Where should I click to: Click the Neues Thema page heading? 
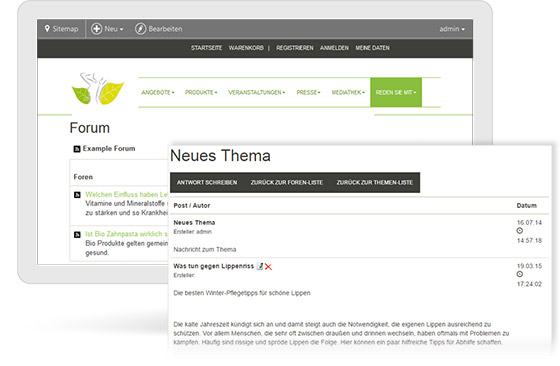click(220, 156)
